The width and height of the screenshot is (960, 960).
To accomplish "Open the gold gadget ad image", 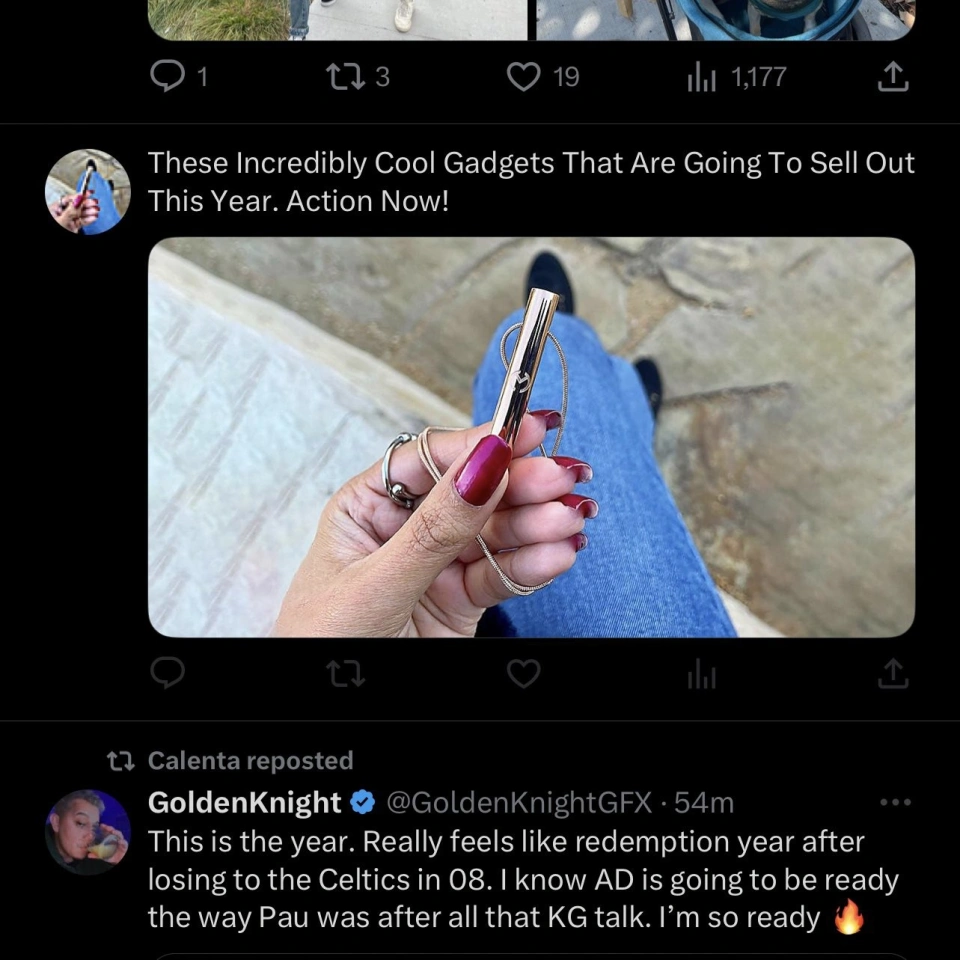I will point(531,437).
